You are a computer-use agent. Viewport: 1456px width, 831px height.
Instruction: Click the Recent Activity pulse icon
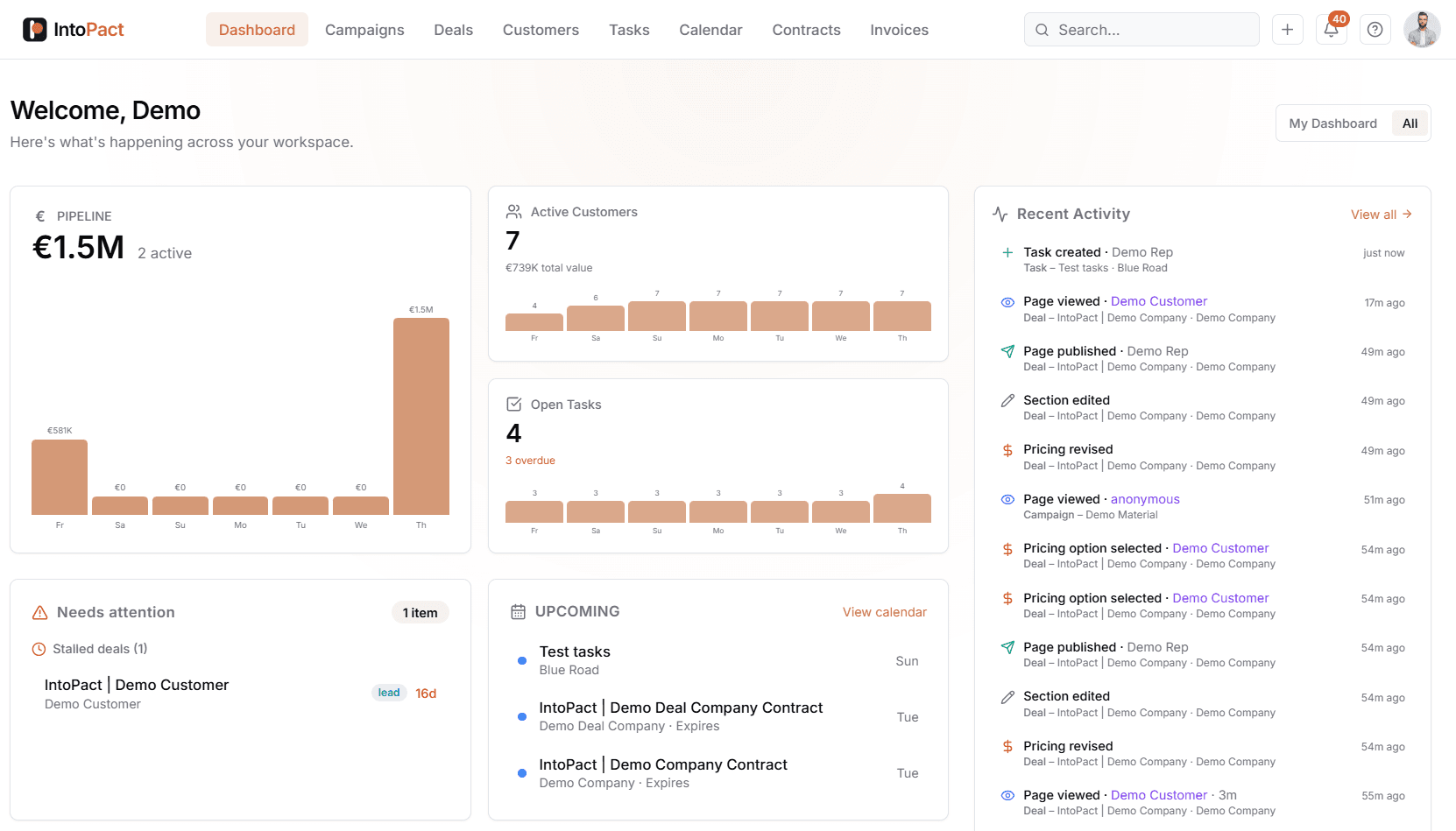point(1000,215)
